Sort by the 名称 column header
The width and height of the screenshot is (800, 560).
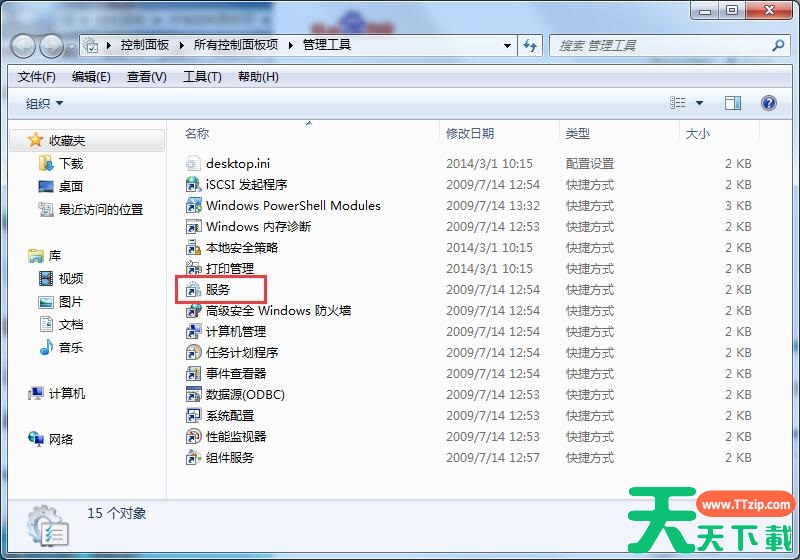(x=197, y=134)
